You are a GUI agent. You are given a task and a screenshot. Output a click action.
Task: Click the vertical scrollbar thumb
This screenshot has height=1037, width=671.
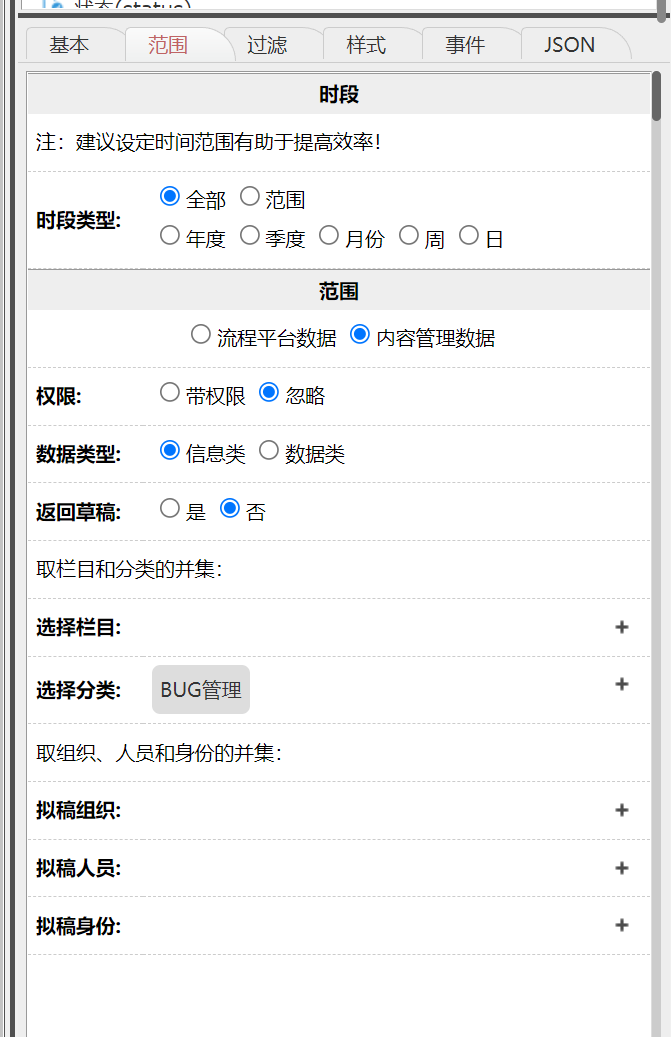click(x=657, y=95)
